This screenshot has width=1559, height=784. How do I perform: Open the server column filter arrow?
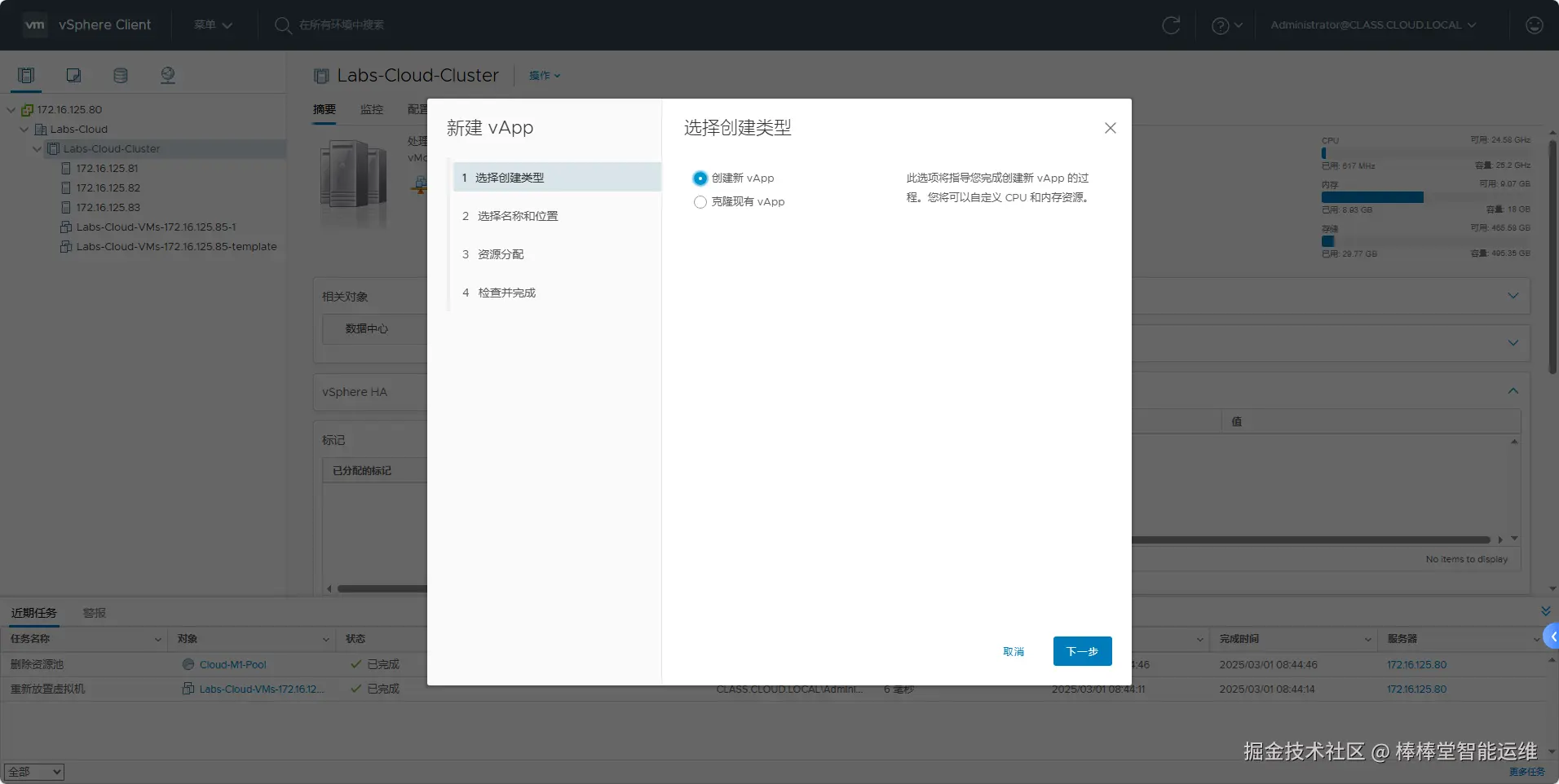(1536, 640)
